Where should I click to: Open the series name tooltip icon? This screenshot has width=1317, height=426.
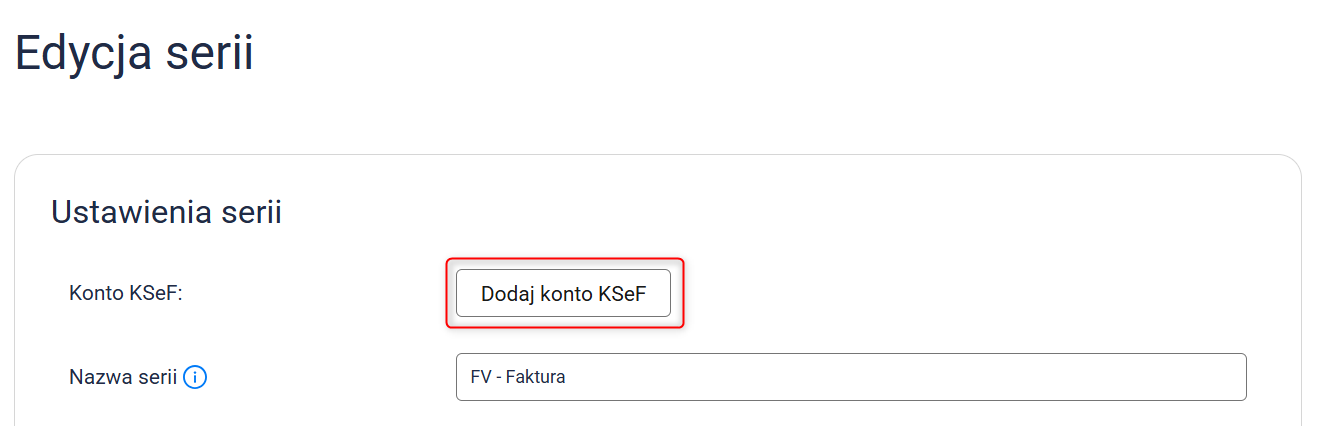(x=196, y=377)
